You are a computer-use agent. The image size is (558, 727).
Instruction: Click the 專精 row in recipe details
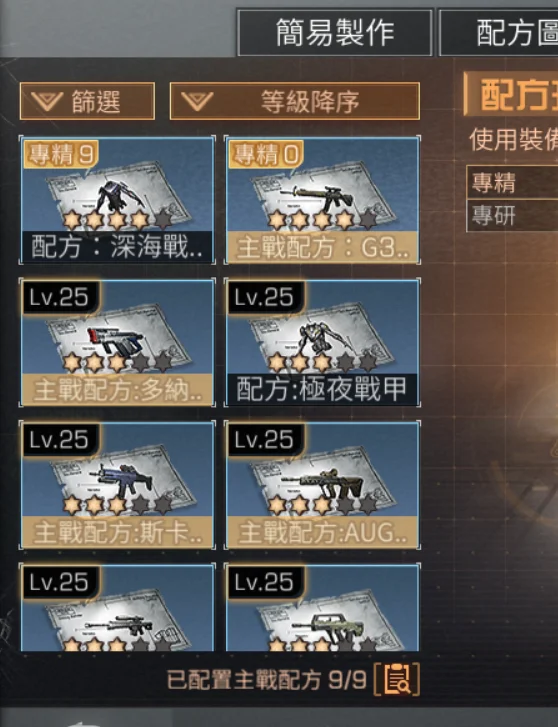(513, 182)
